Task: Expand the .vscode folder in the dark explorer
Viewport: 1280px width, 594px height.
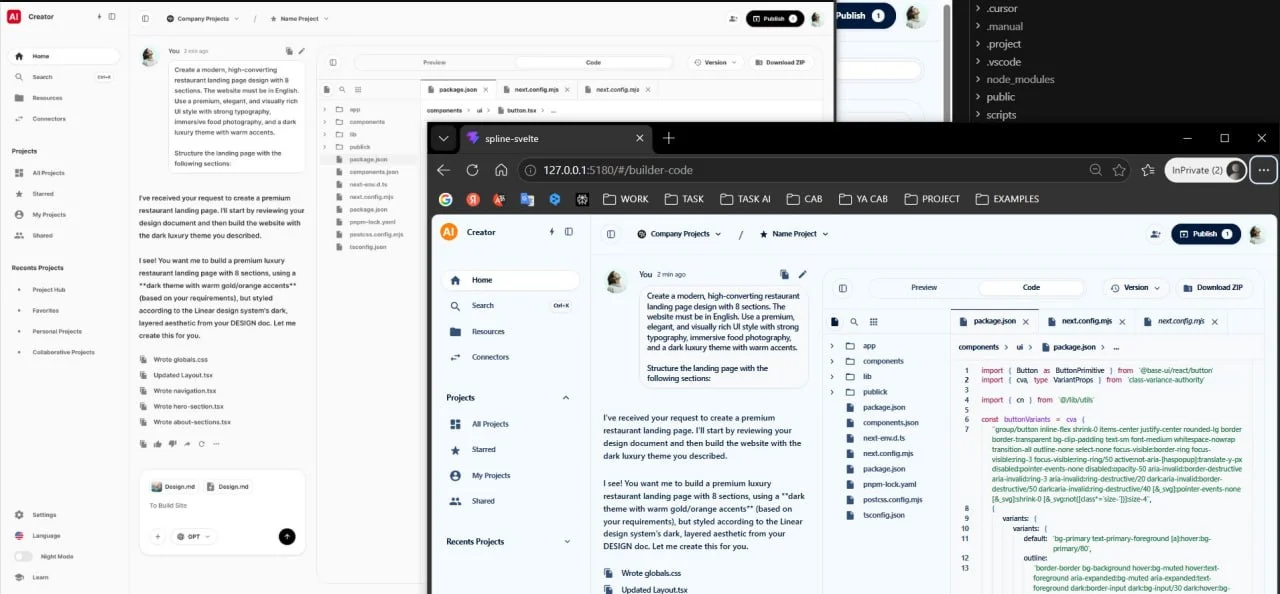Action: tap(977, 62)
